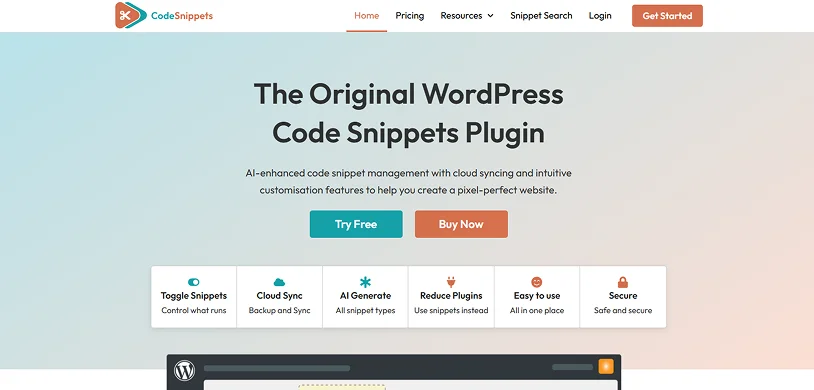Click the Try Free button

click(356, 224)
